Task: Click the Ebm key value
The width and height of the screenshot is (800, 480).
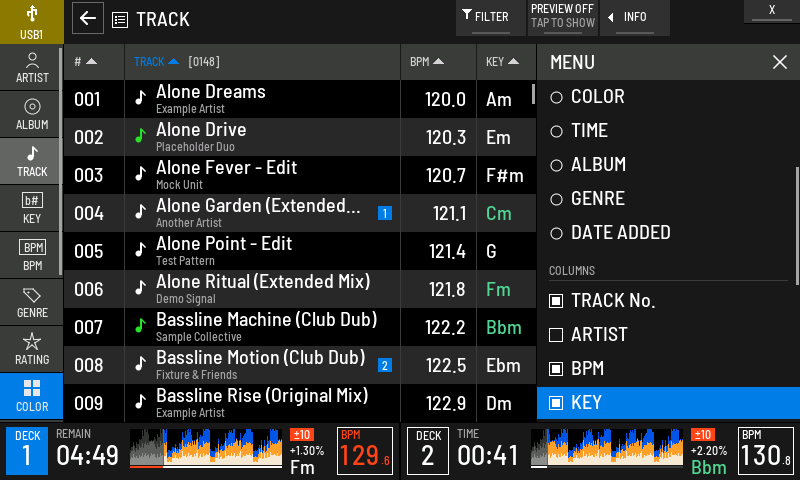Action: (503, 366)
